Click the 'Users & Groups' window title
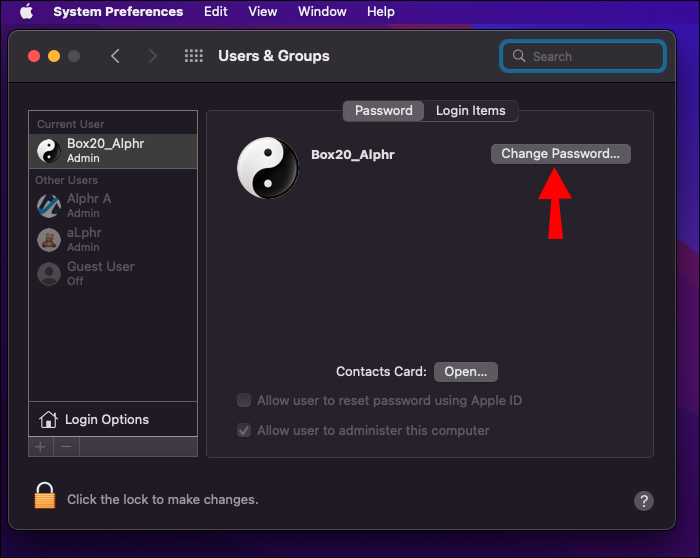Screen dimensions: 700x558 tap(274, 56)
